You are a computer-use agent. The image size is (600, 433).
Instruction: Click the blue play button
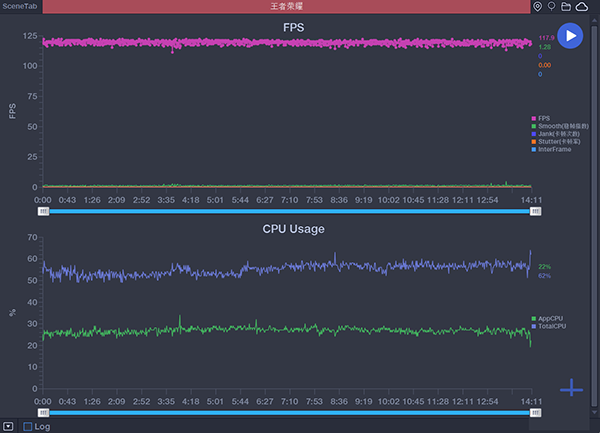point(570,36)
